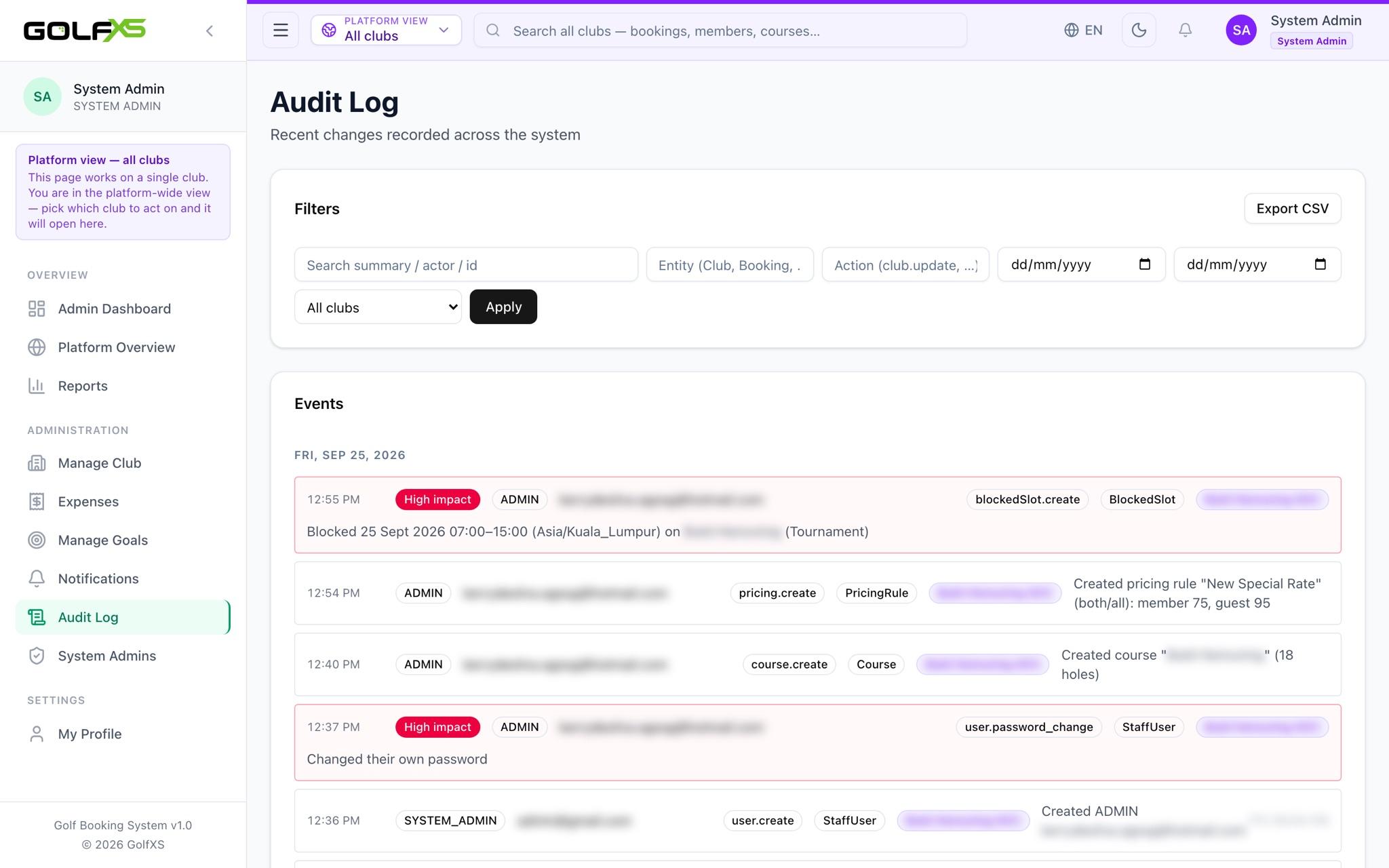Click the Expenses receipt icon
Screen dimensions: 1389x868
click(x=37, y=502)
